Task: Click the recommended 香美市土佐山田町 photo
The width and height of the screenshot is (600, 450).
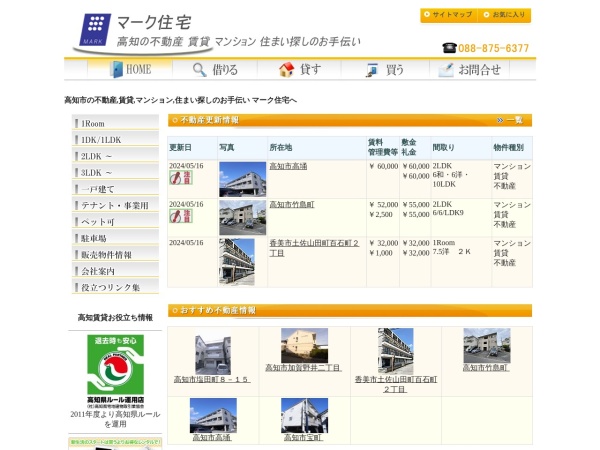Action: pyautogui.click(x=396, y=352)
